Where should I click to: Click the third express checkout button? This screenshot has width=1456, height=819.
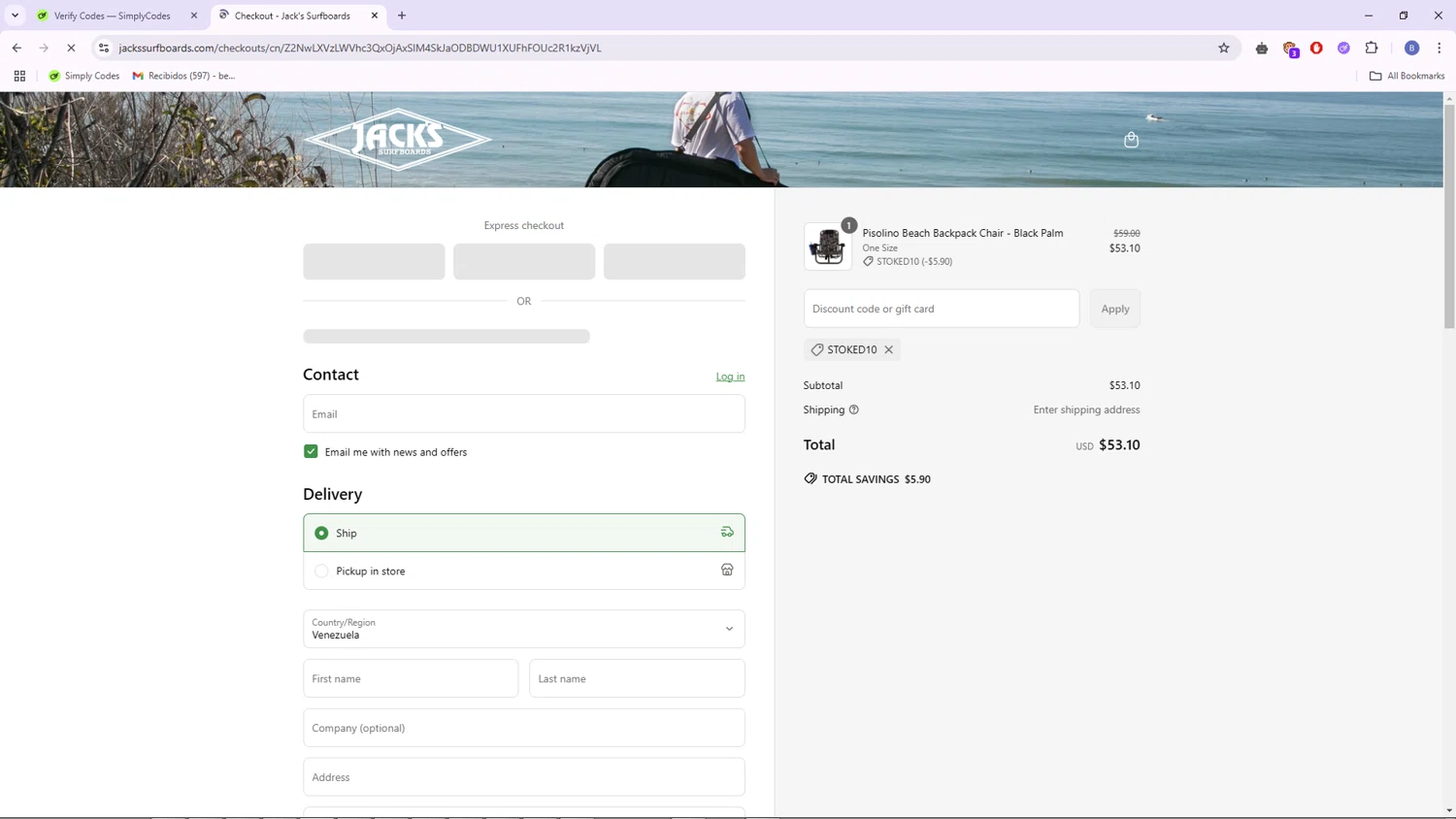tap(675, 262)
